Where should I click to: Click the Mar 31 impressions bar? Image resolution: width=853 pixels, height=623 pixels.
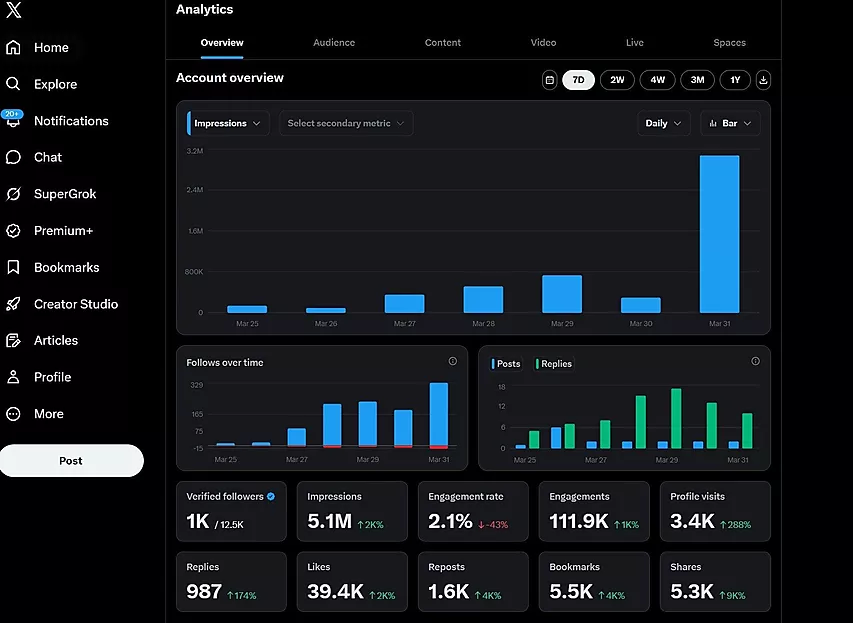[x=719, y=234]
